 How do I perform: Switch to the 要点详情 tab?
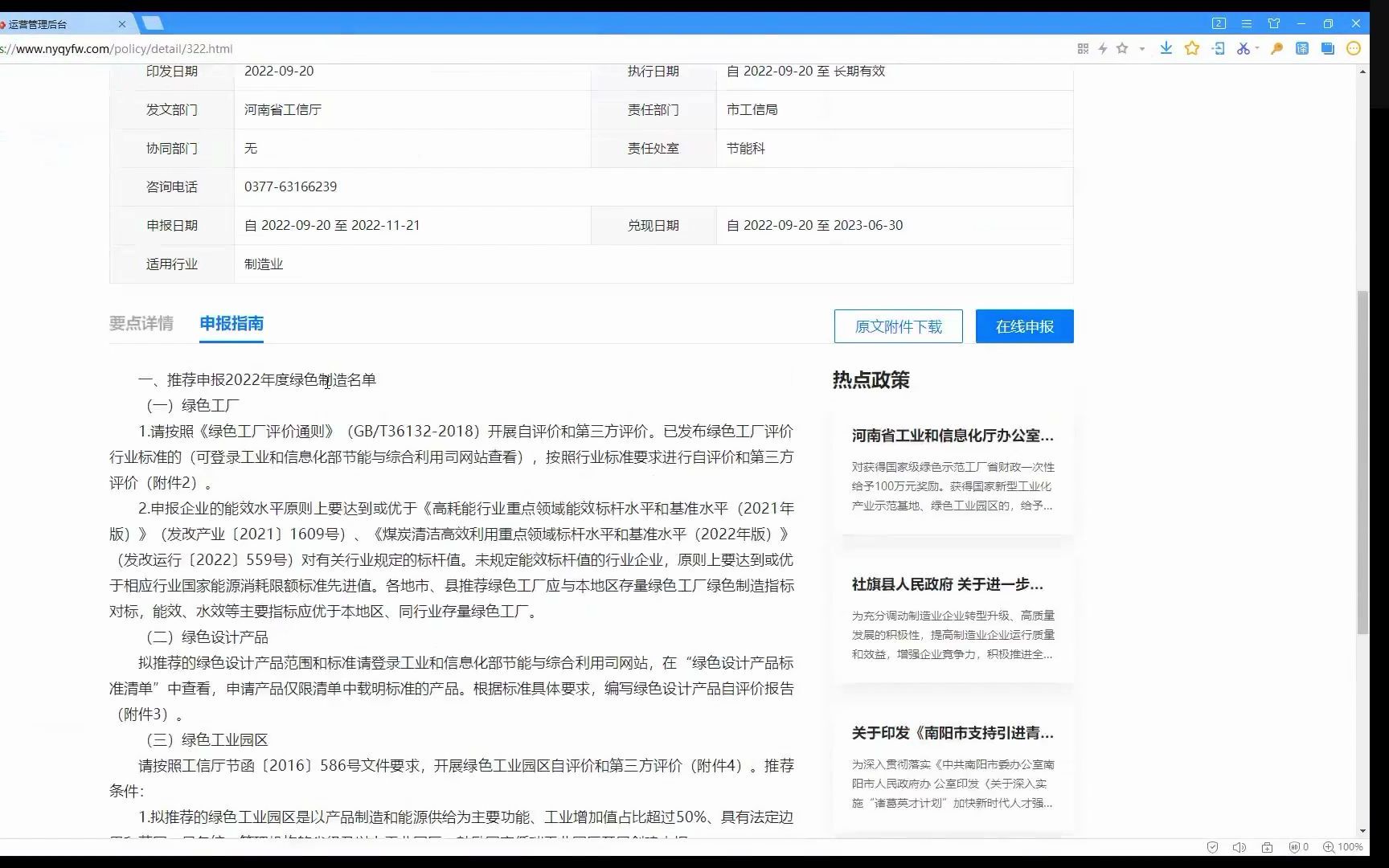[x=141, y=323]
